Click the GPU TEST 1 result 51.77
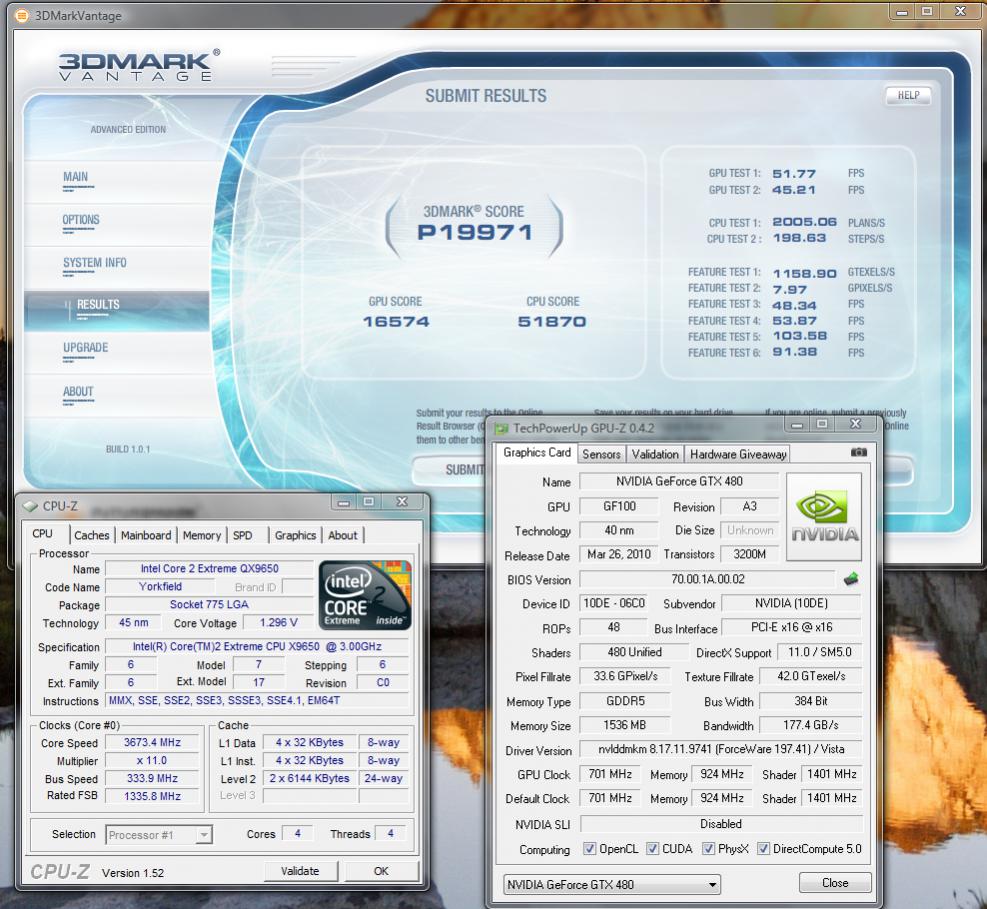Image resolution: width=987 pixels, height=909 pixels. 794,174
